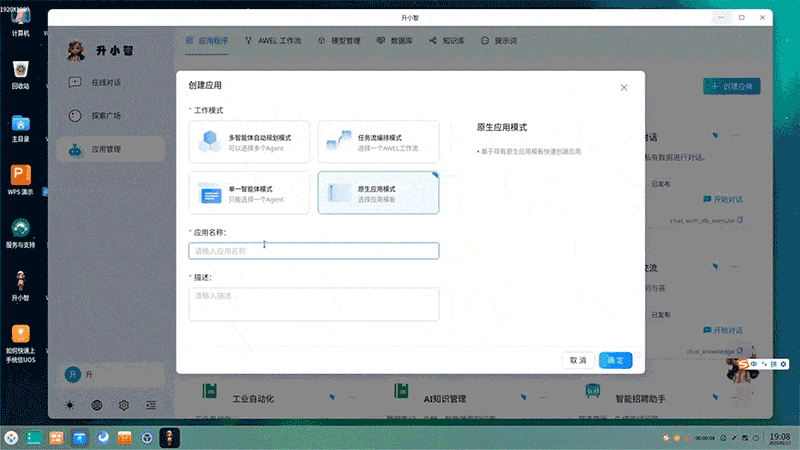Open the 数据库 tab
The height and width of the screenshot is (450, 800).
(395, 41)
